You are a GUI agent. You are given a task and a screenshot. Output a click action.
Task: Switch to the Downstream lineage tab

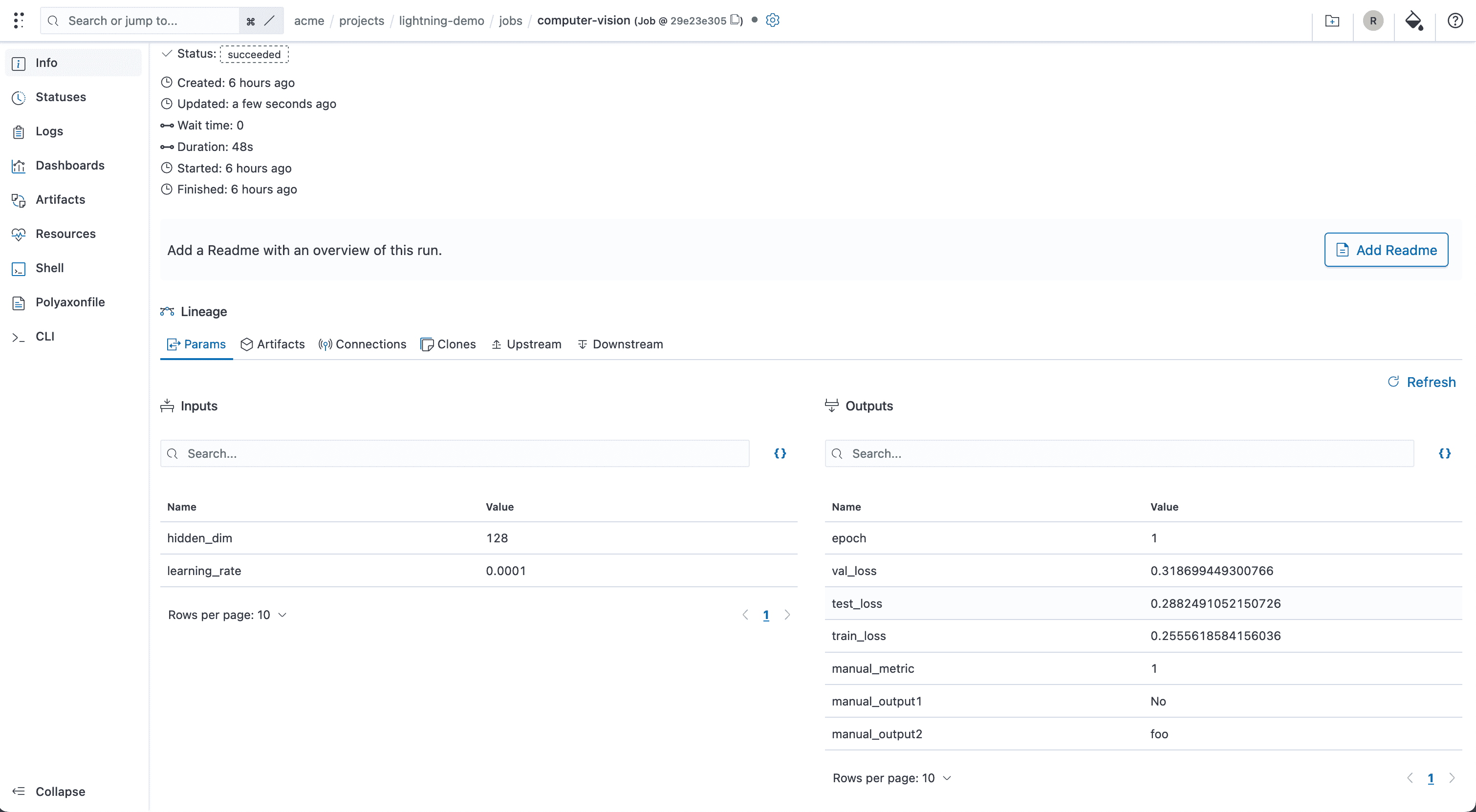coord(620,344)
